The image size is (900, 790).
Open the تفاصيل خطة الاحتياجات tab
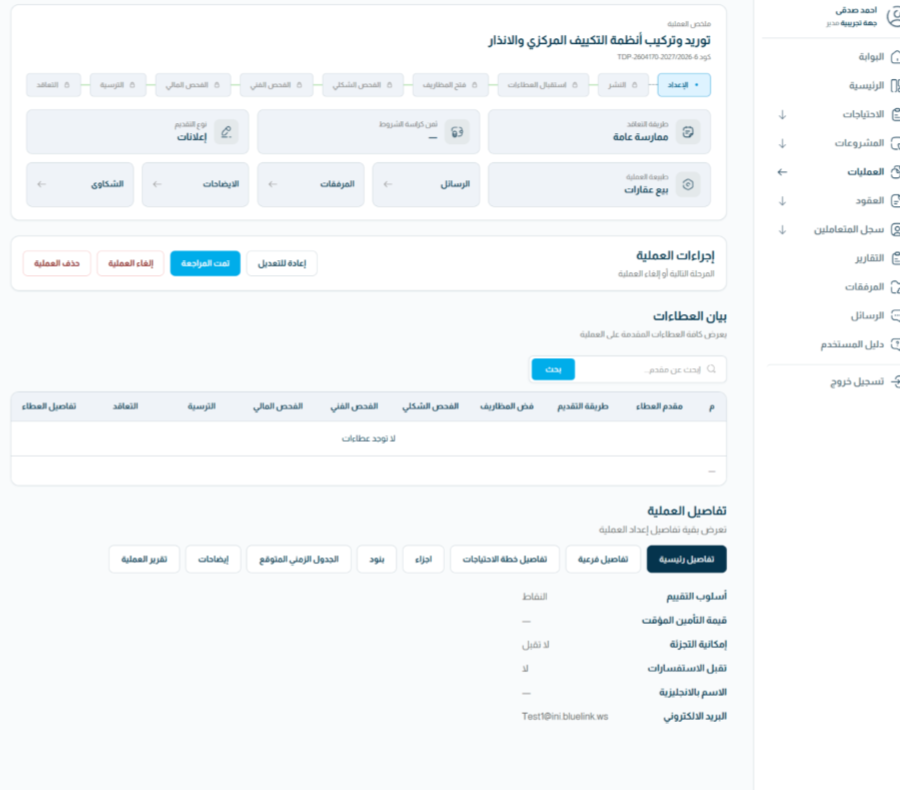pos(505,559)
